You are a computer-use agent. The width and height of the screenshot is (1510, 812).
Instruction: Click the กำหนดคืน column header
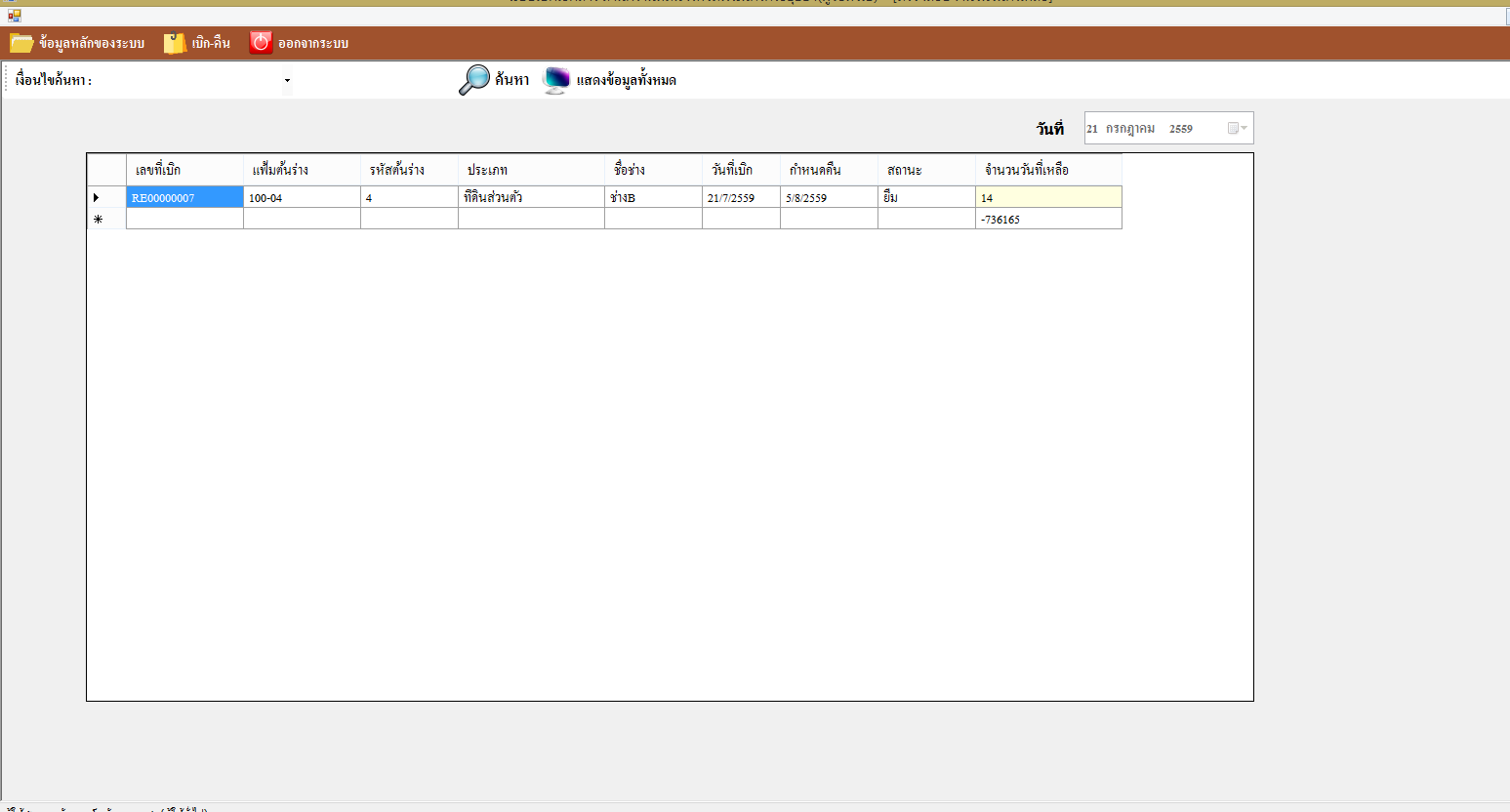[x=829, y=170]
